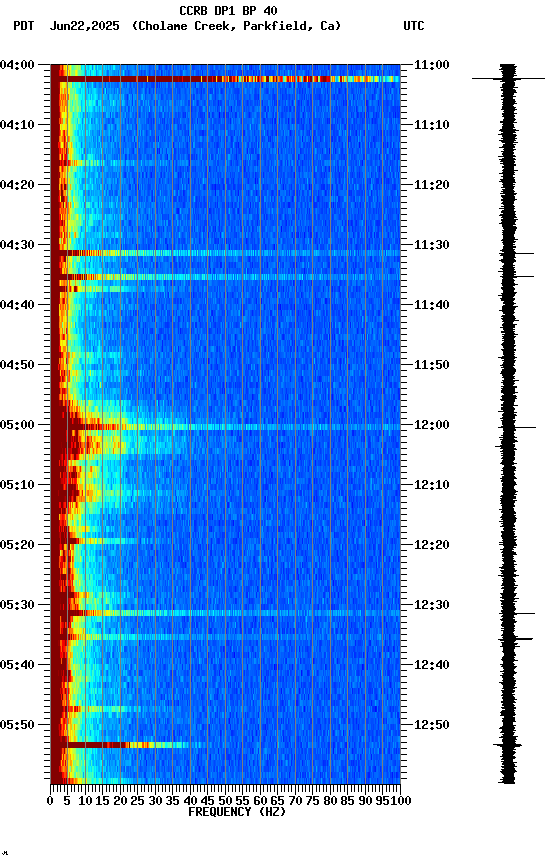Click the 60 Hz frequency axis label
The width and height of the screenshot is (552, 864).
260,801
